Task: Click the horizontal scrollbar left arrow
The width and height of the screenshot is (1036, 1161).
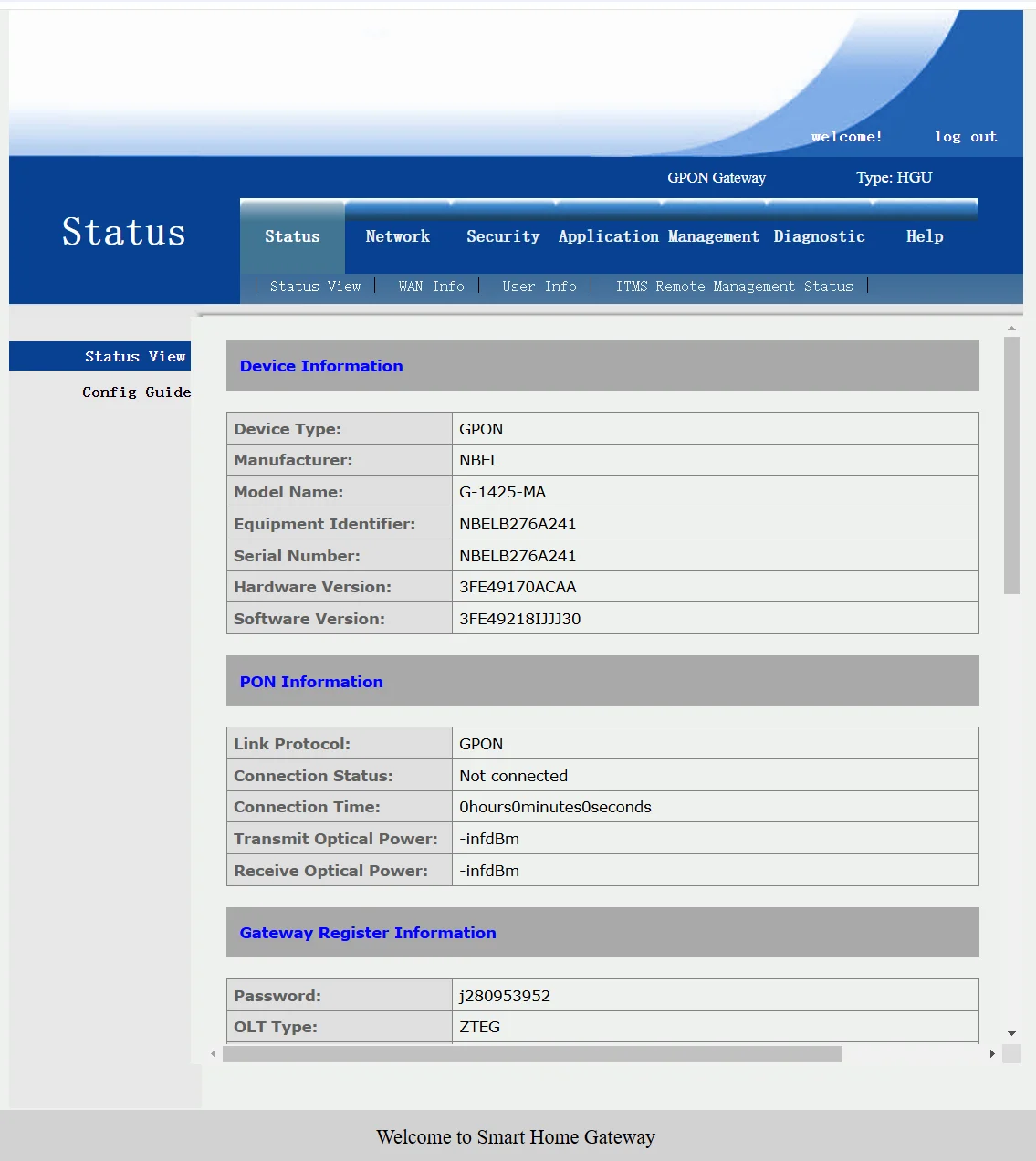Action: [x=214, y=1054]
